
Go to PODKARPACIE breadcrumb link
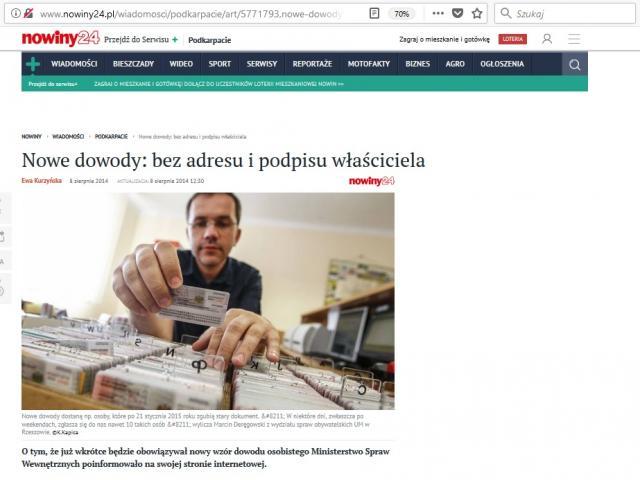[x=111, y=136]
